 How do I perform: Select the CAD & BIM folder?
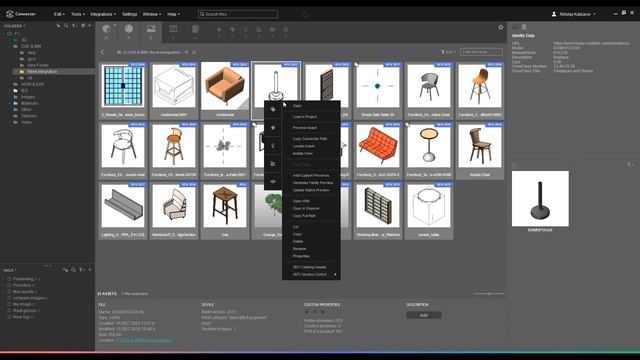tap(31, 46)
